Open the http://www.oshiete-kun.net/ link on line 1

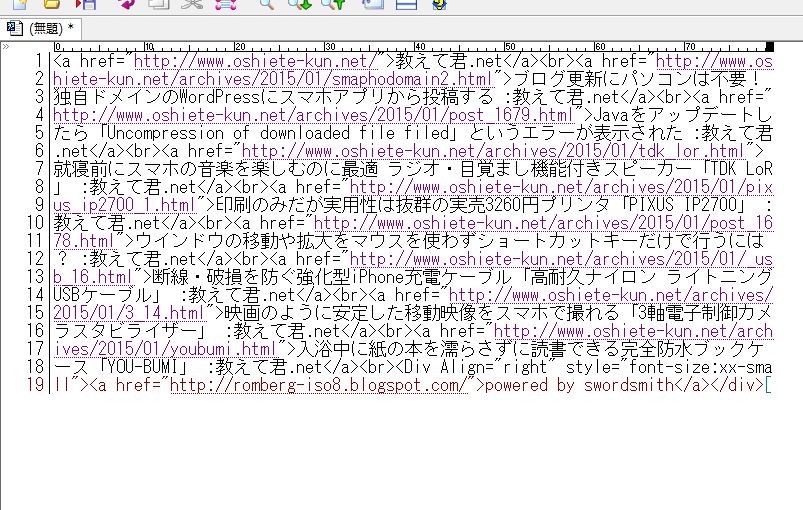[x=256, y=61]
